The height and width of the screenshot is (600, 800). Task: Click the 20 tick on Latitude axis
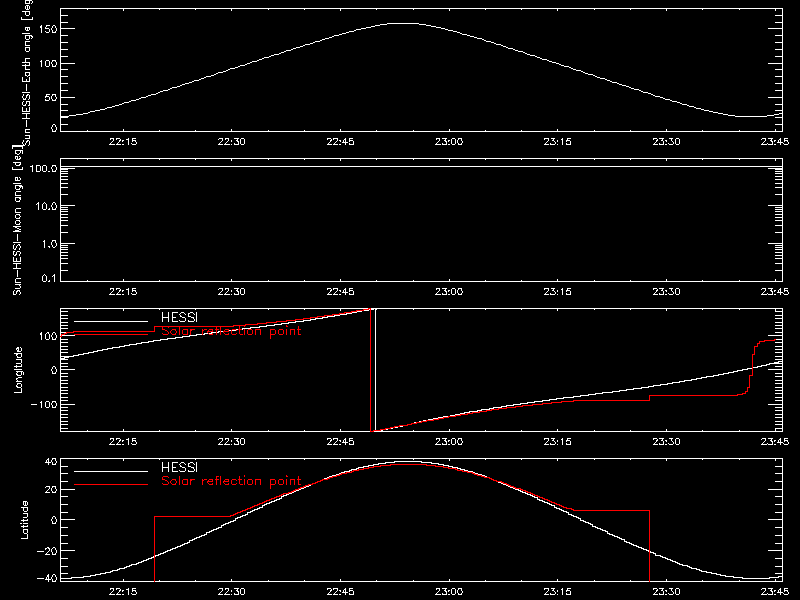[x=51, y=490]
